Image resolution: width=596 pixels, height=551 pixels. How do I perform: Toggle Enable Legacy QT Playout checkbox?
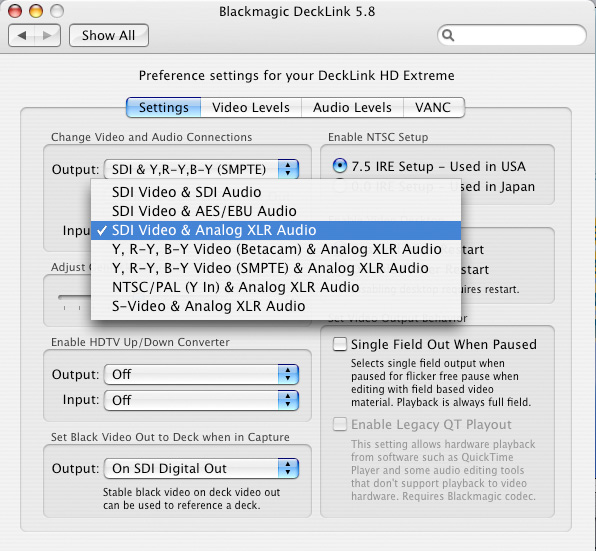click(x=339, y=424)
